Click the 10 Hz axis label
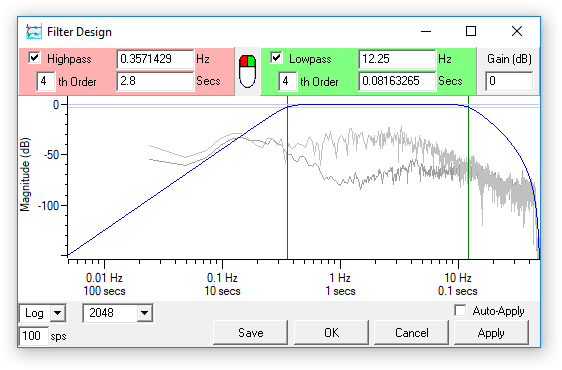This screenshot has width=562, height=370. (x=458, y=278)
